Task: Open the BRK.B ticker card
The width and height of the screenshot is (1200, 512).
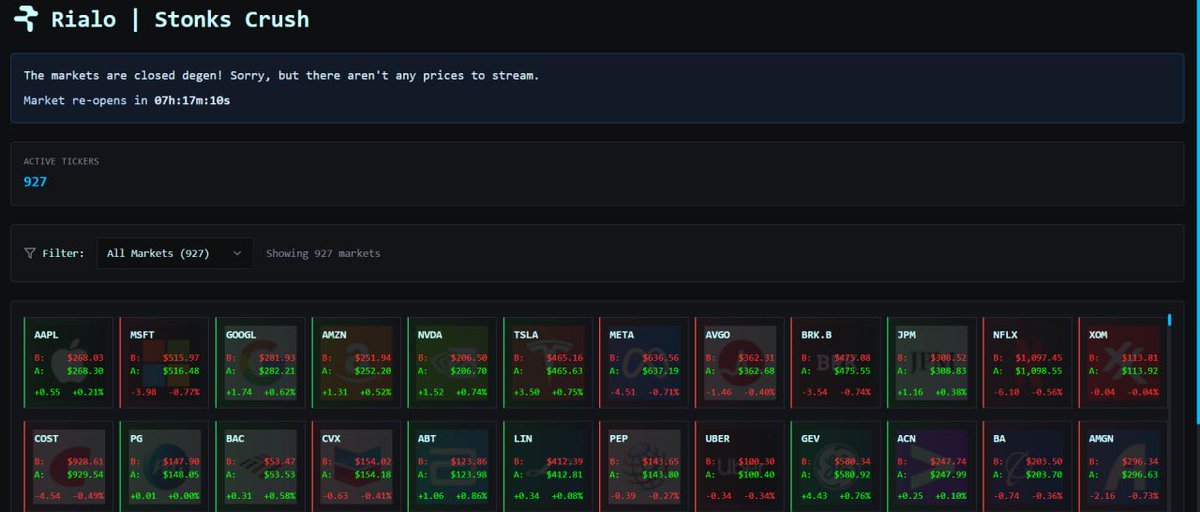Action: (x=834, y=362)
